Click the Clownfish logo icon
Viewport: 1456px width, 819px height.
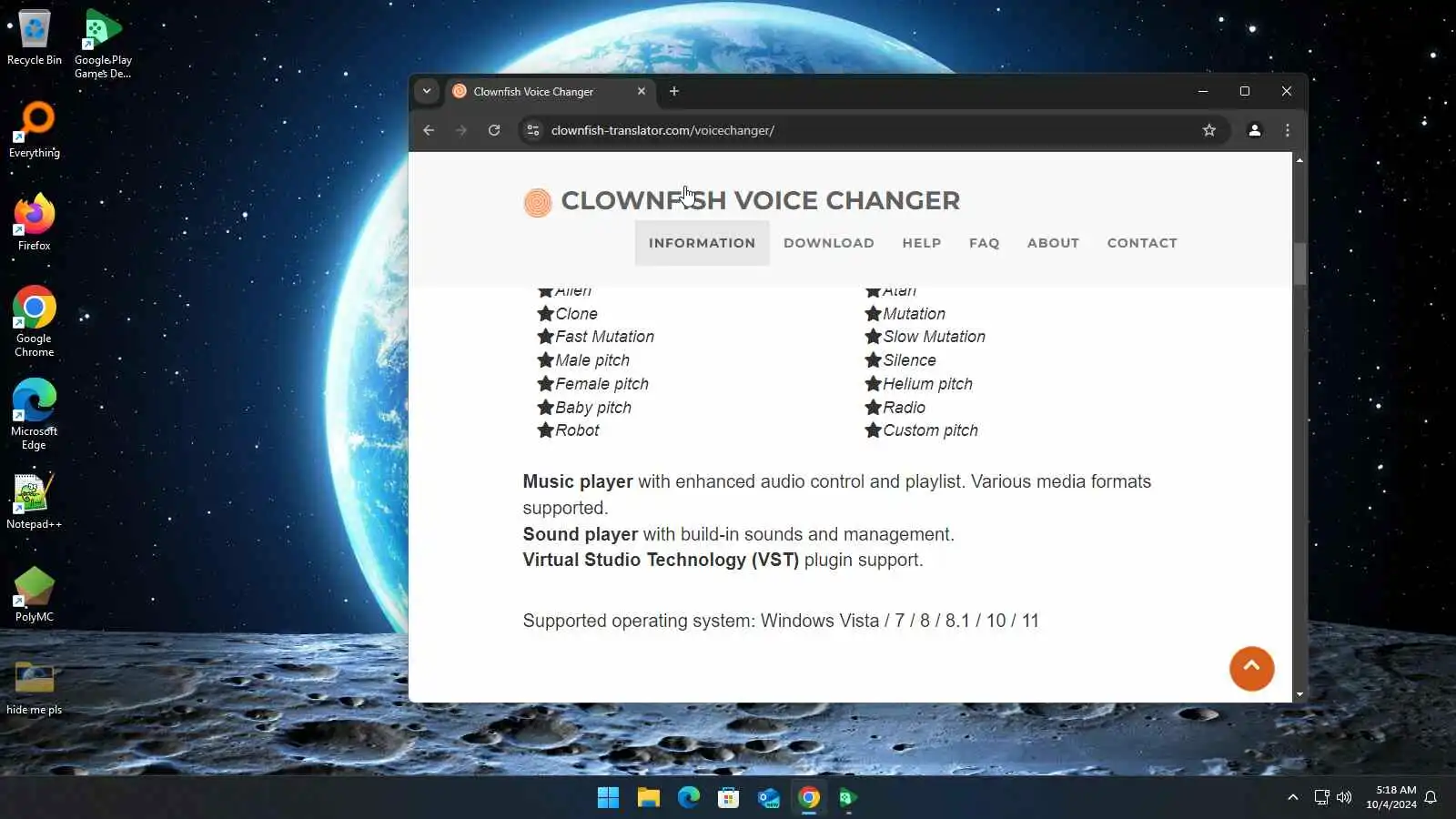537,202
